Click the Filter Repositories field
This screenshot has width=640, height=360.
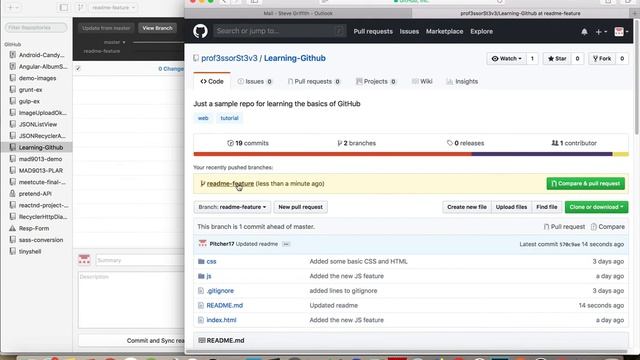click(36, 27)
